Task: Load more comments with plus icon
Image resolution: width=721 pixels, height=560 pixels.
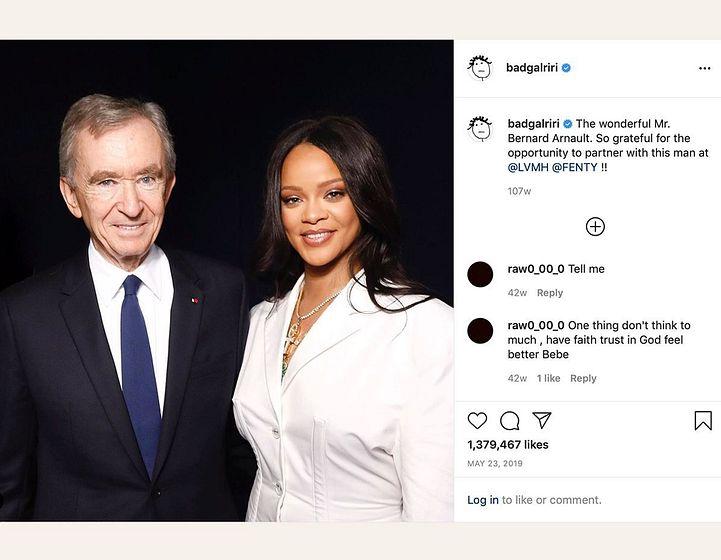Action: click(595, 226)
